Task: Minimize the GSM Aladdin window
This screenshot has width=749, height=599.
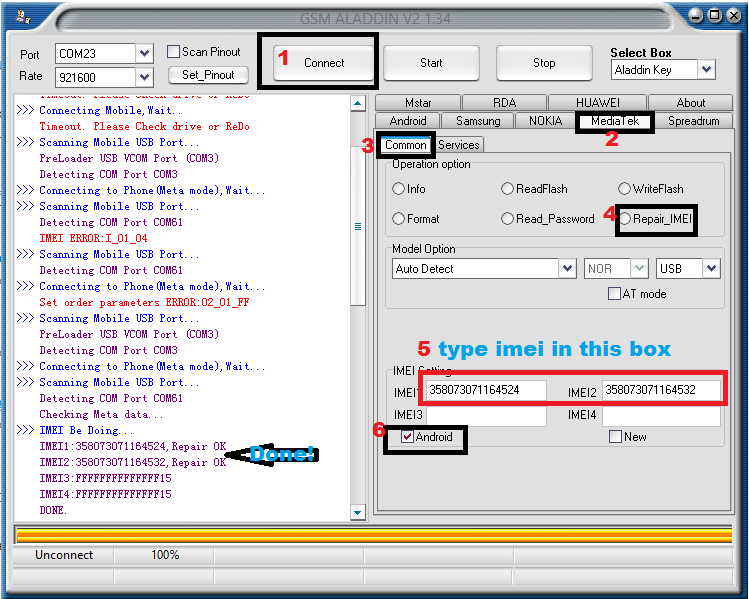Action: click(696, 16)
